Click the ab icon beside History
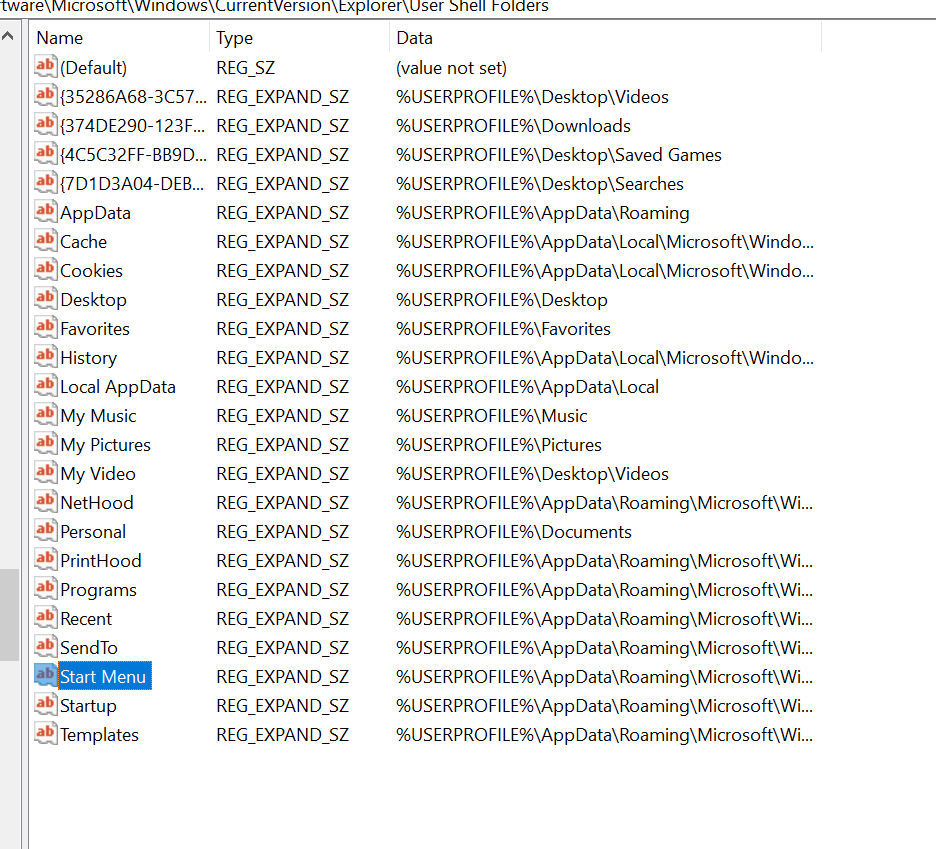This screenshot has height=849, width=936. coord(45,356)
